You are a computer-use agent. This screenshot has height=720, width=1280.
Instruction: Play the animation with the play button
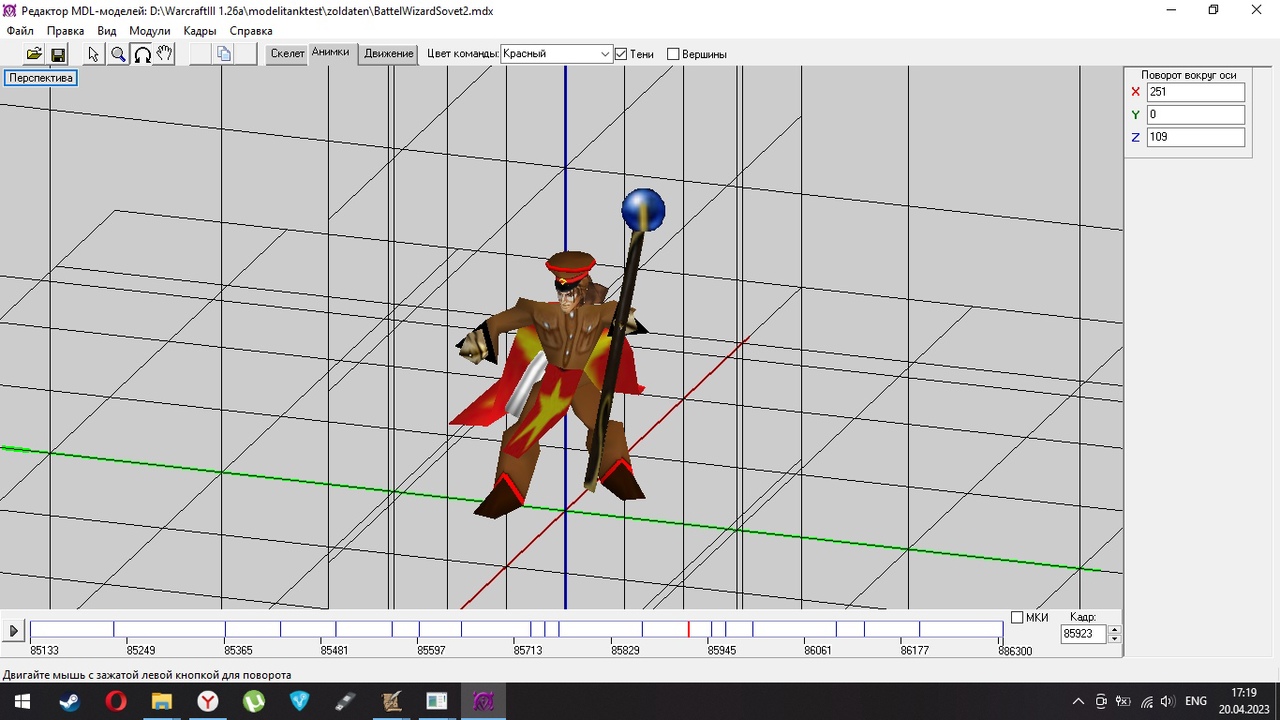pos(14,631)
